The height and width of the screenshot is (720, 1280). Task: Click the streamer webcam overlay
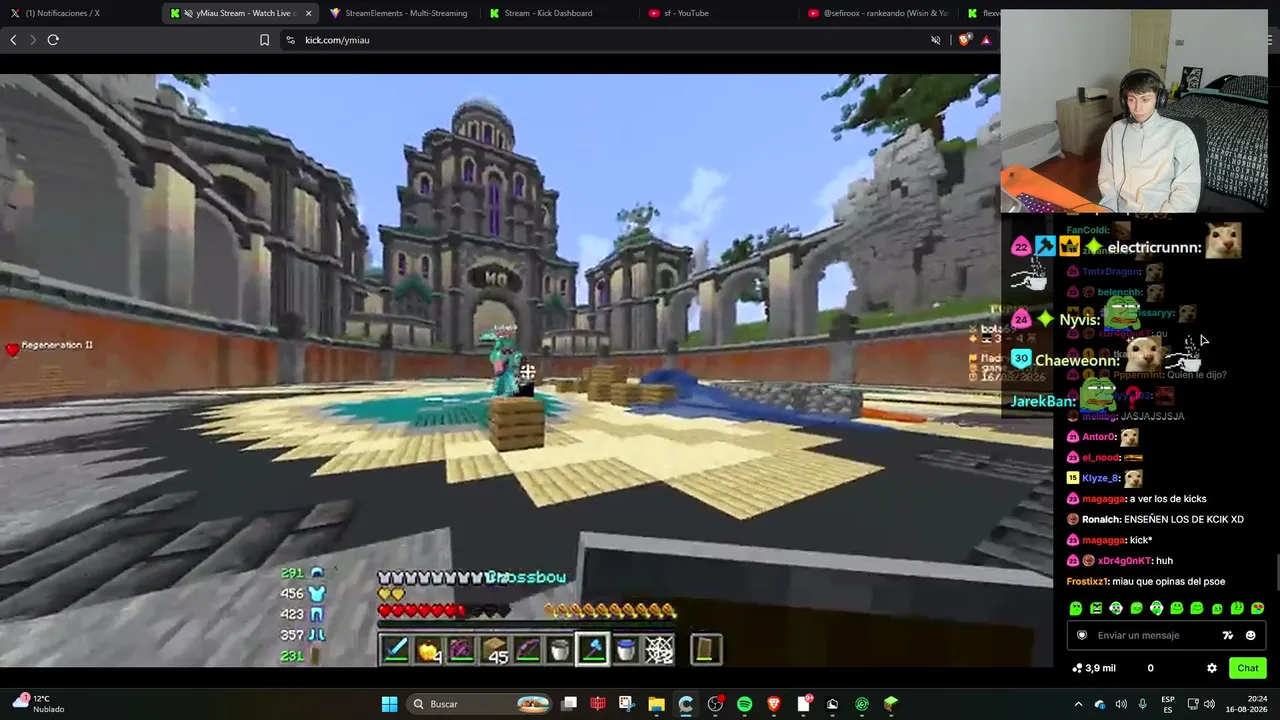pyautogui.click(x=1134, y=112)
